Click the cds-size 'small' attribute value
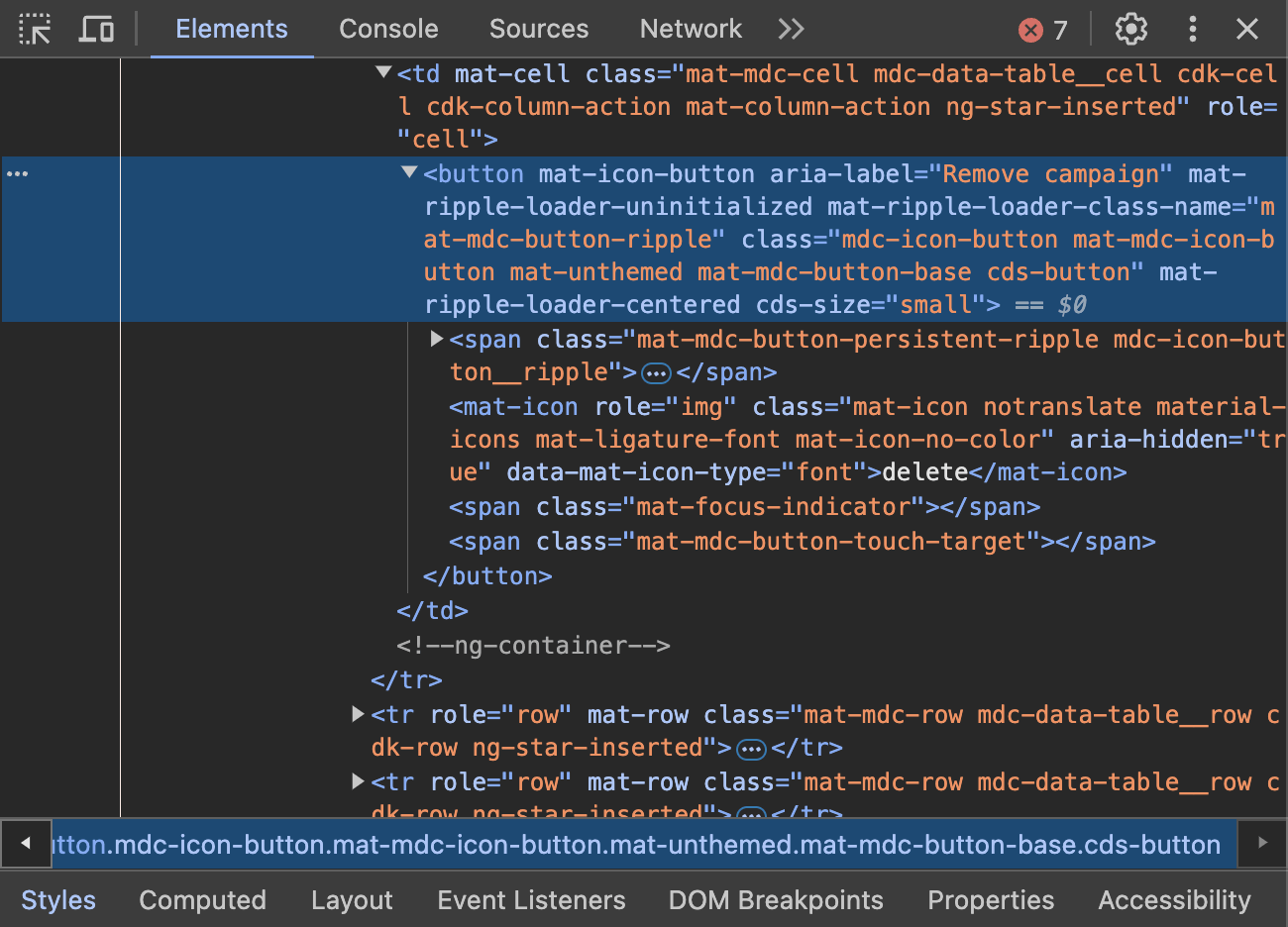 click(x=936, y=305)
